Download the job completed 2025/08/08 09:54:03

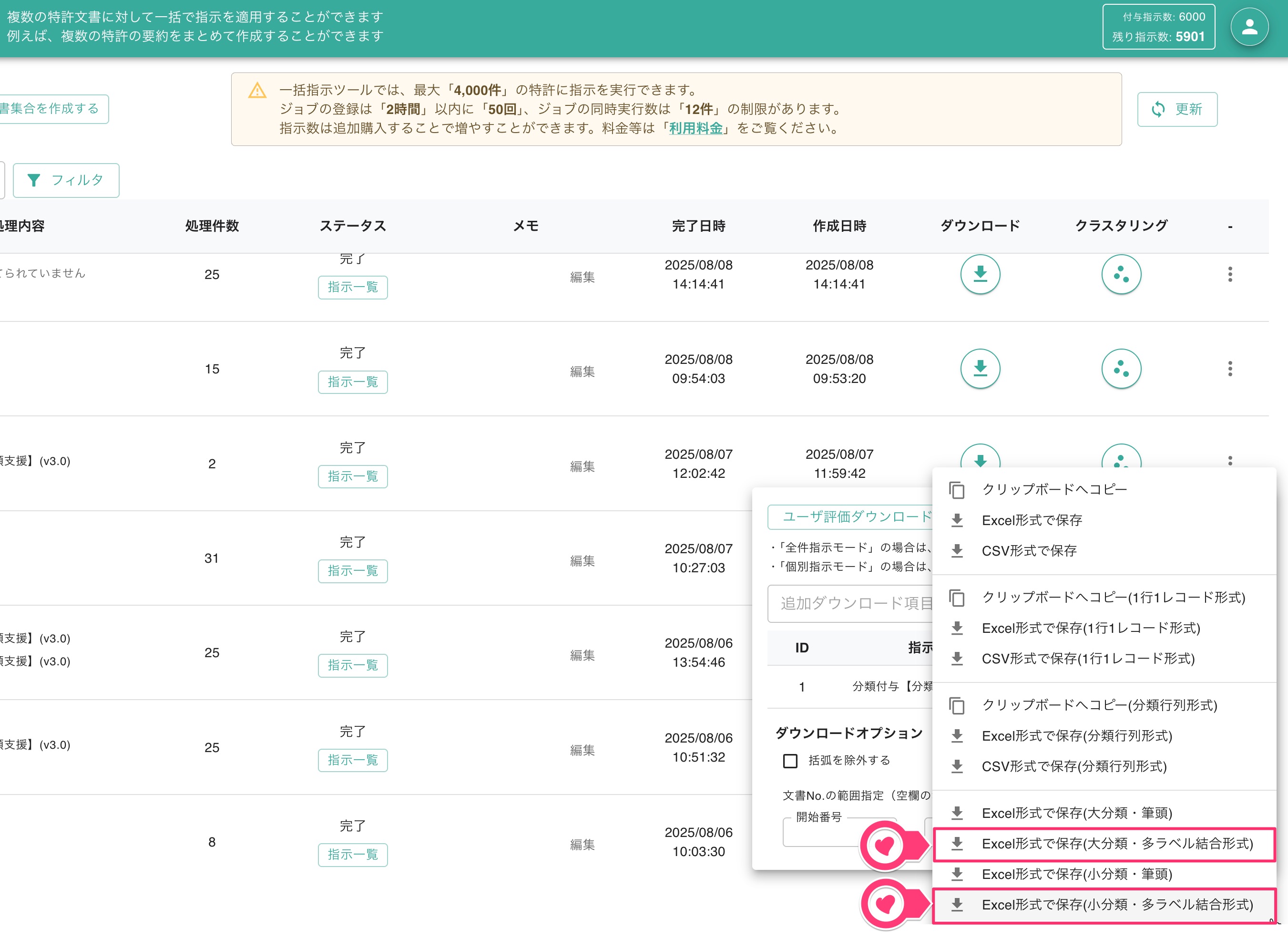[x=980, y=369]
